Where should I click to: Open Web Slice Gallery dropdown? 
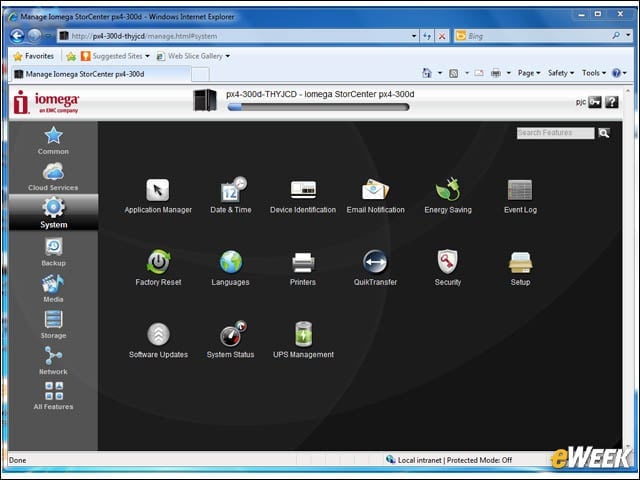tap(193, 56)
